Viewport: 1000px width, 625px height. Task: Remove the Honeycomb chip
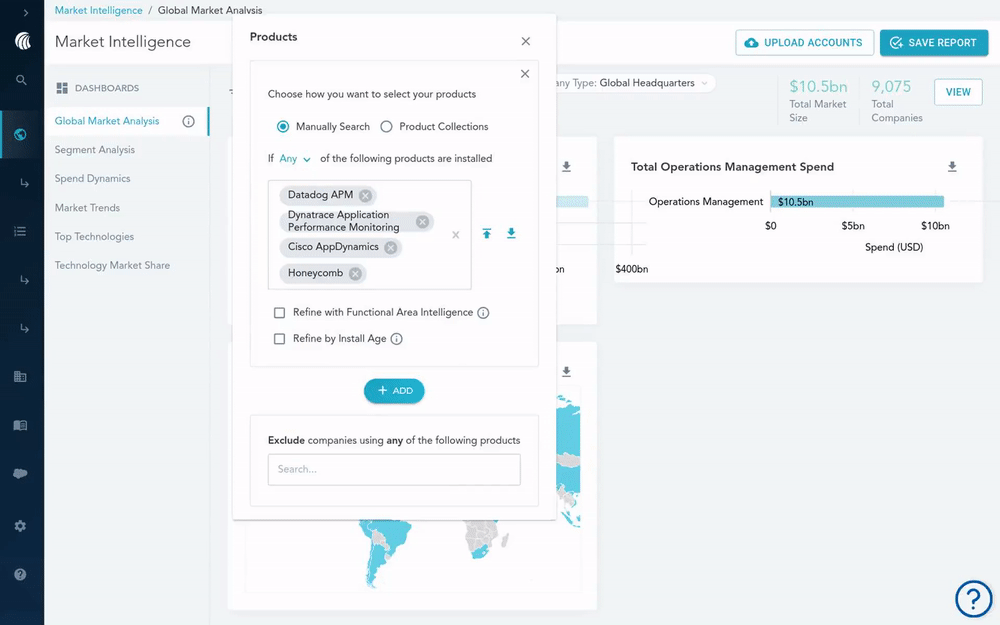pyautogui.click(x=355, y=274)
